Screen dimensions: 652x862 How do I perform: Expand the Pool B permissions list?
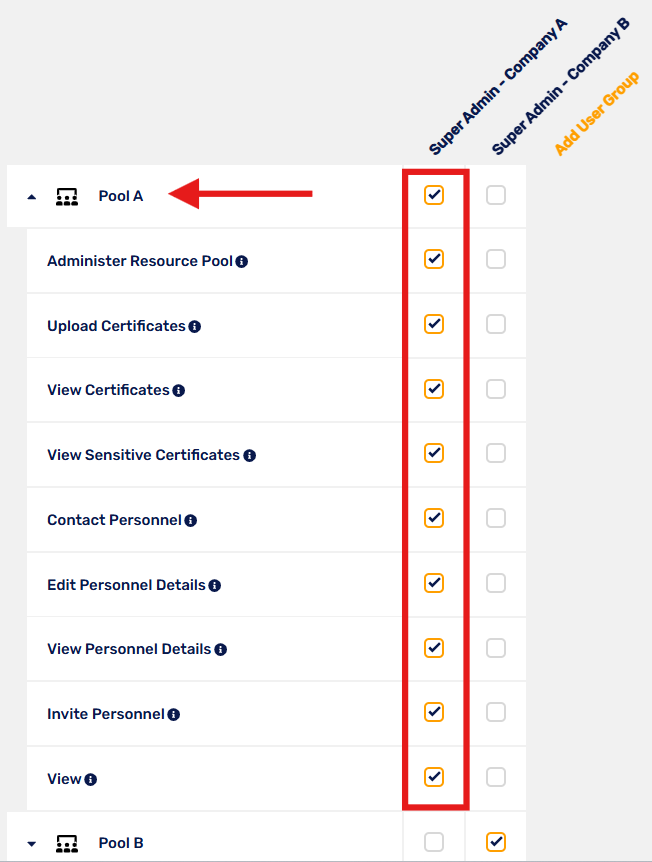[x=32, y=844]
